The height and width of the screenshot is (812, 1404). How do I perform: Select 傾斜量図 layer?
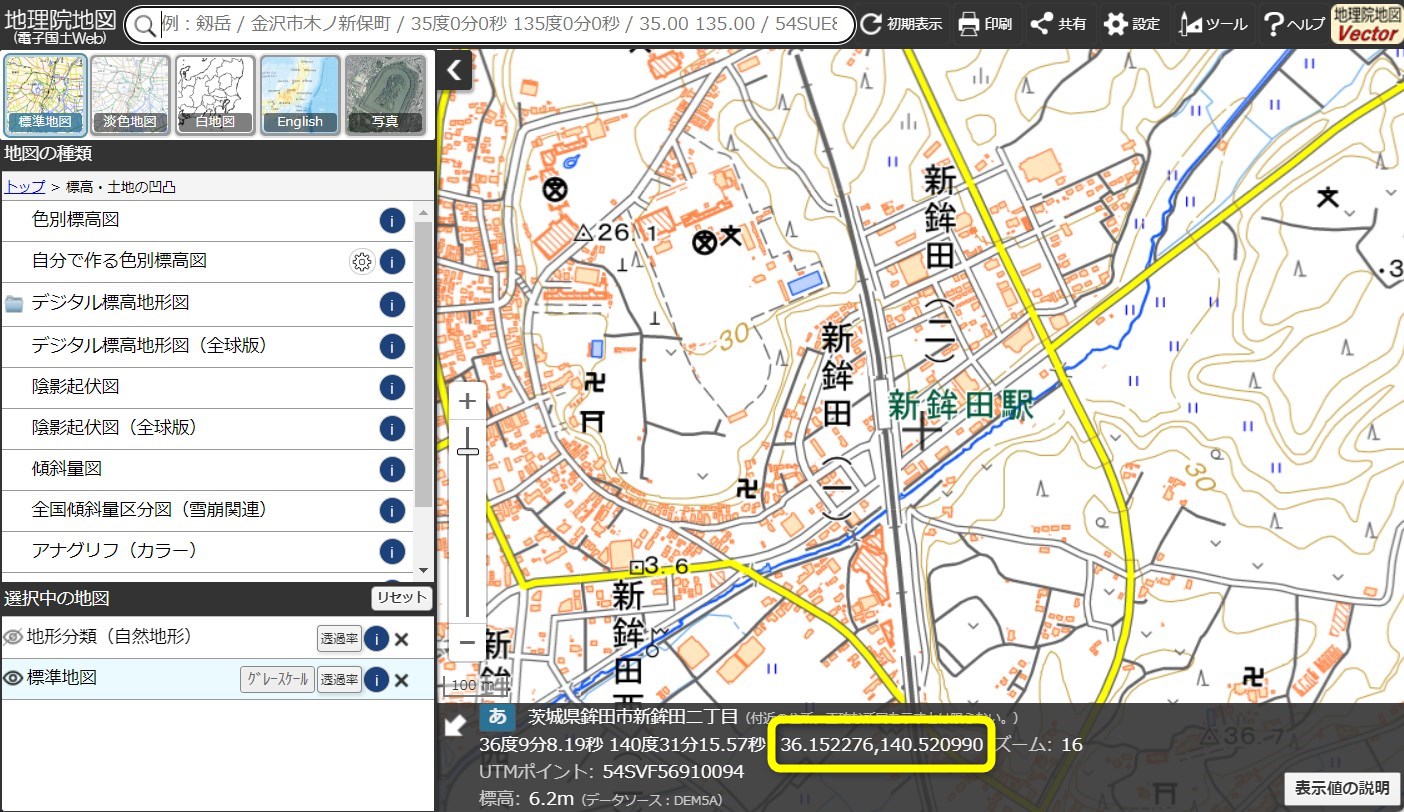(67, 468)
